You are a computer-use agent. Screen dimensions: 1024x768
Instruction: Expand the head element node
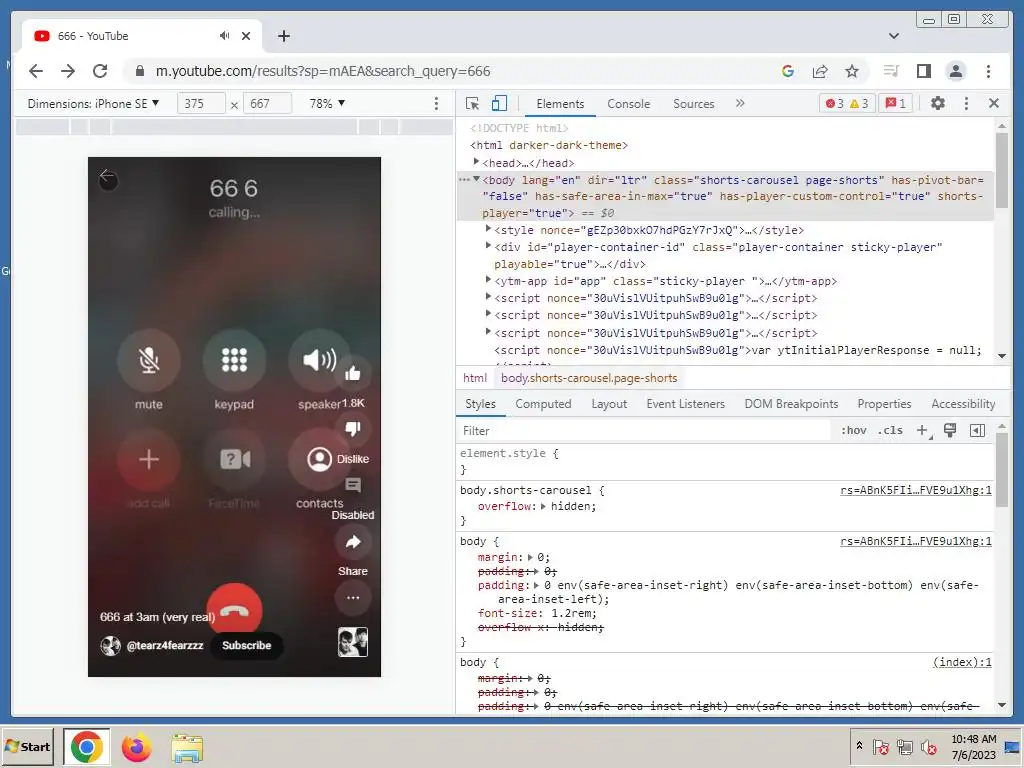coord(476,161)
